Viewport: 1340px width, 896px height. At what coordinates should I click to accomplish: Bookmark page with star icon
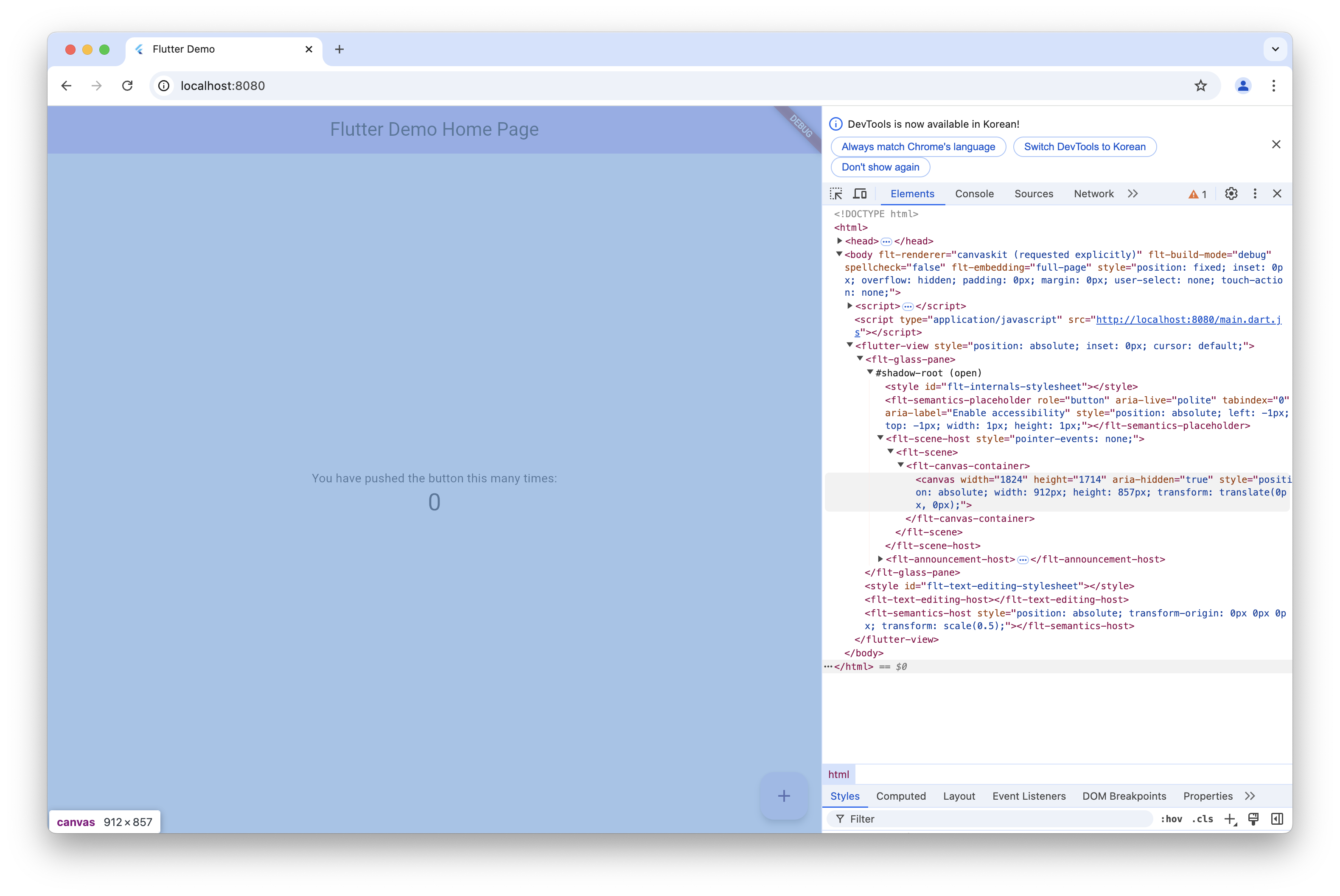tap(1200, 86)
